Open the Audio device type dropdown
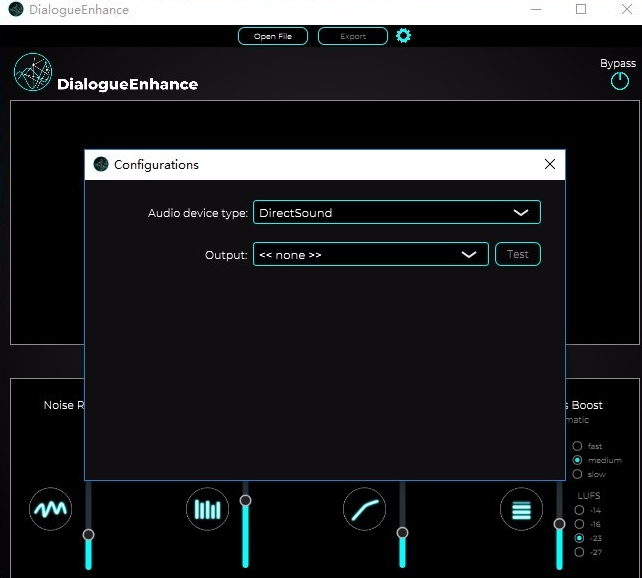 point(397,212)
